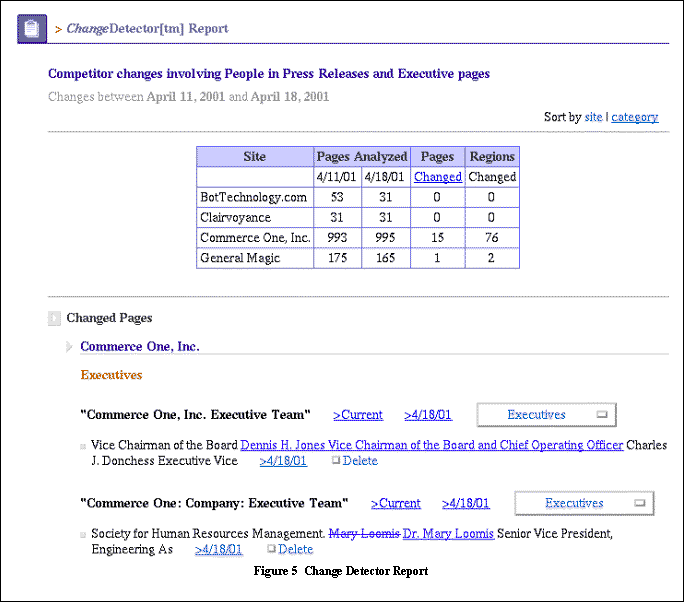The image size is (686, 604).
Task: Click the 53 cell for BotTechnology.com
Action: point(337,197)
